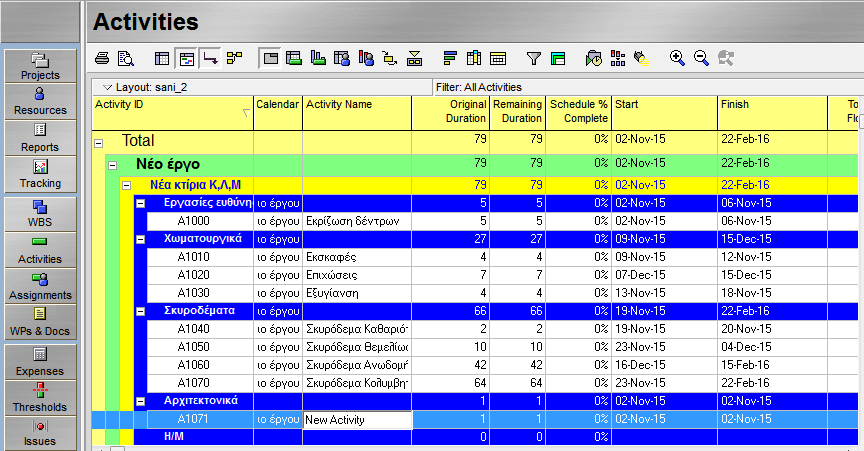Click the Original Duration column header

tap(450, 112)
